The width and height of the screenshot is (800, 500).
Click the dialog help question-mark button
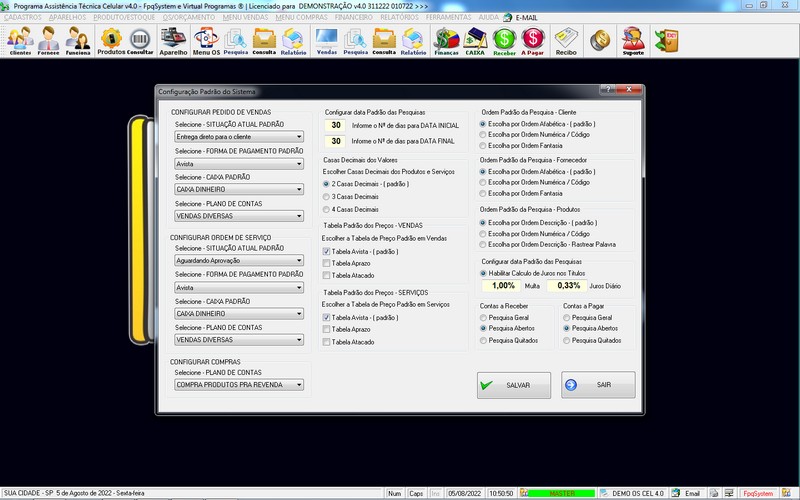607,89
